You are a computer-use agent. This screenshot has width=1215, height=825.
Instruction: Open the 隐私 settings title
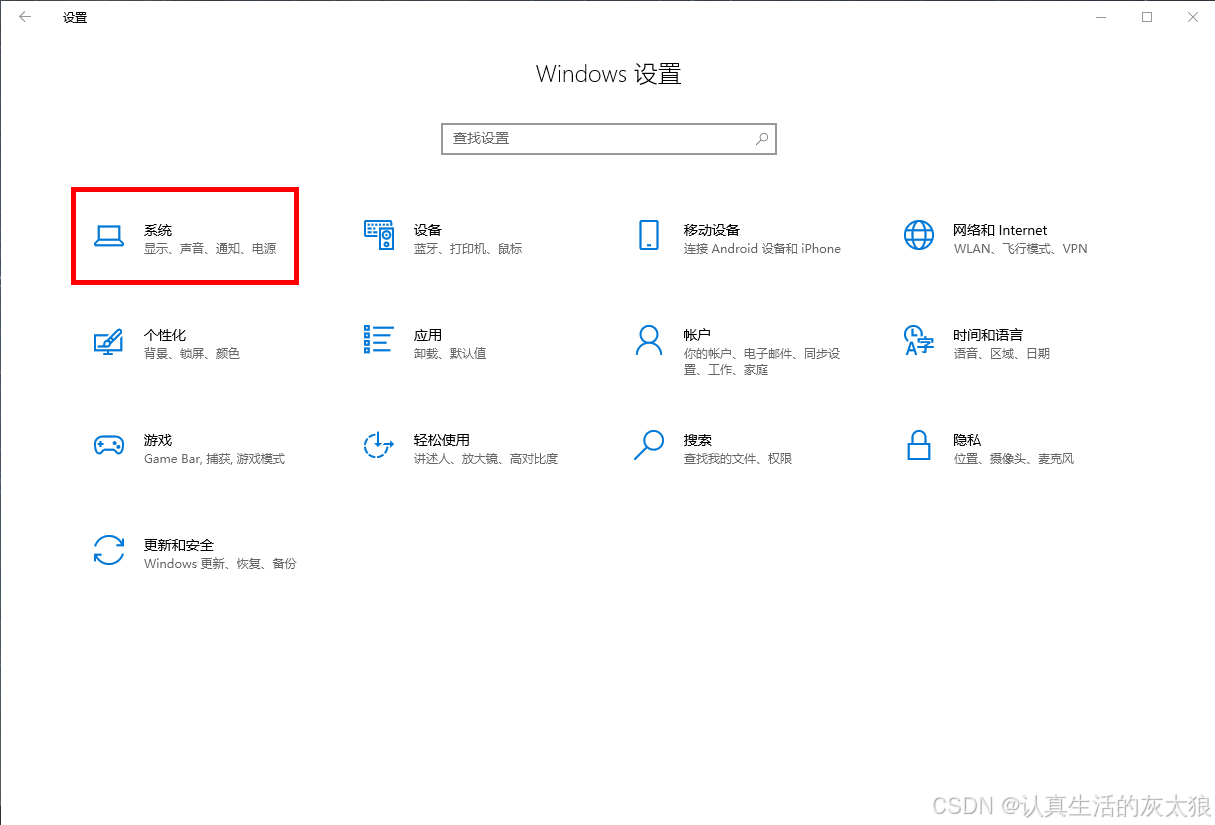[967, 440]
